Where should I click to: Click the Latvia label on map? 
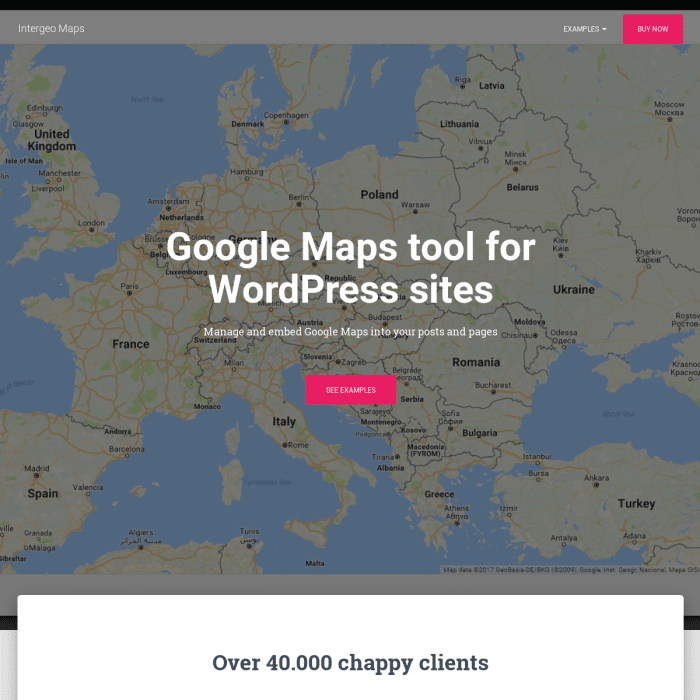(x=492, y=86)
